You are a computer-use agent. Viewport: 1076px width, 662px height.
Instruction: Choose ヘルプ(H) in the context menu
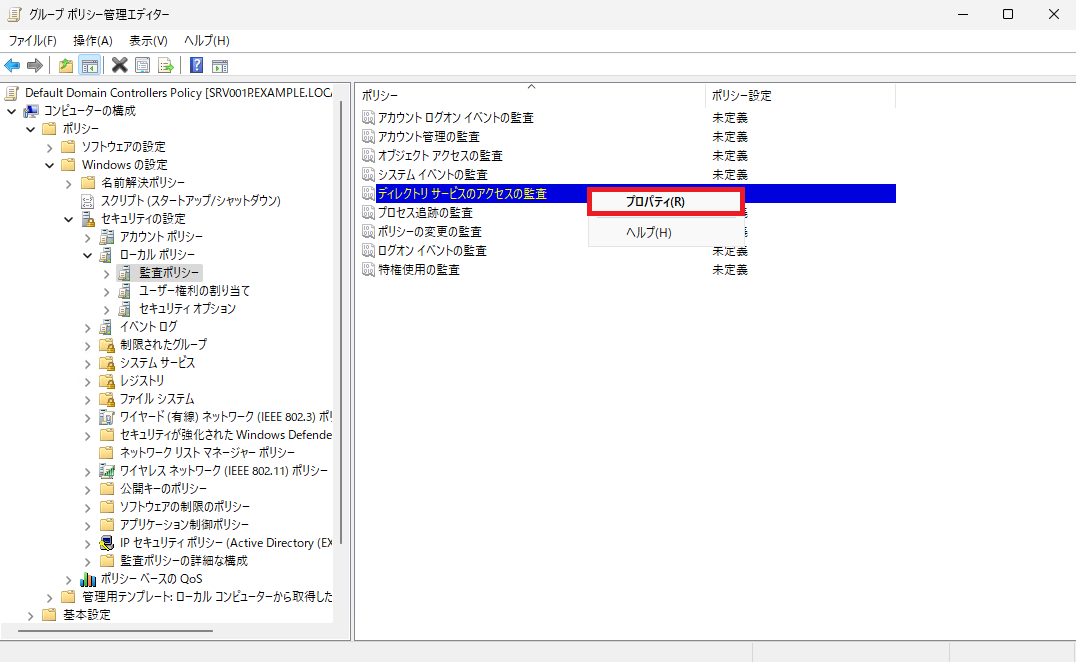[x=666, y=233]
